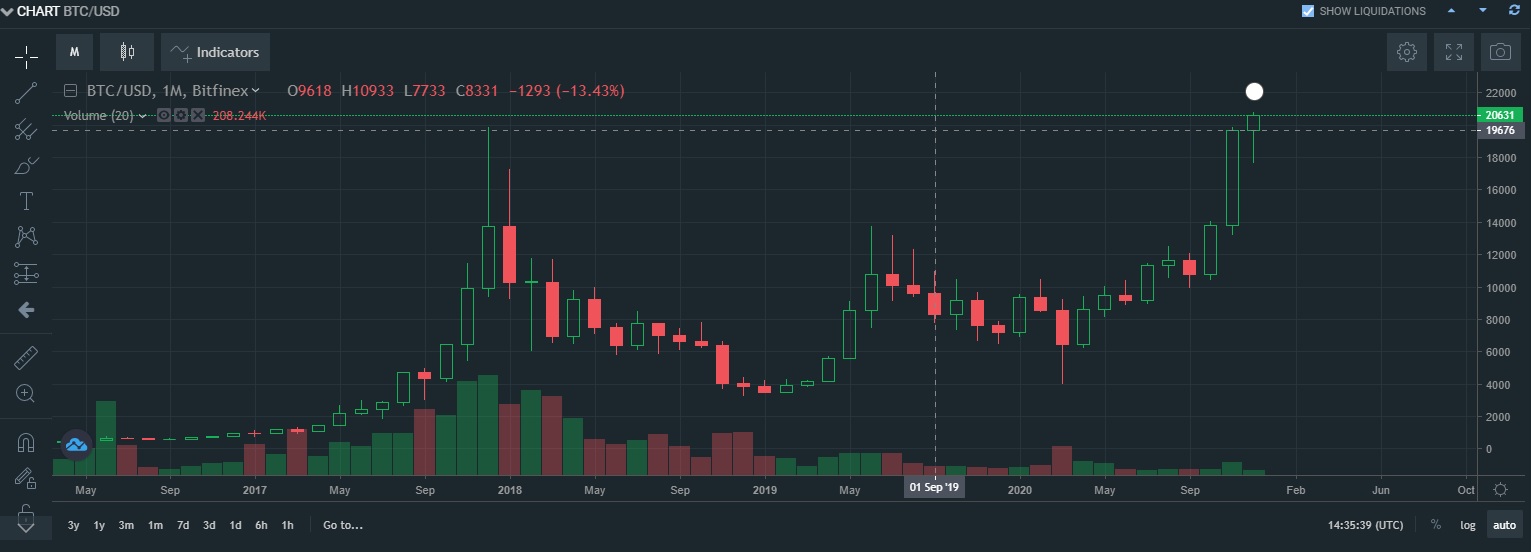The height and width of the screenshot is (552, 1531).
Task: Click the 20631 current price label
Action: pyautogui.click(x=1499, y=115)
